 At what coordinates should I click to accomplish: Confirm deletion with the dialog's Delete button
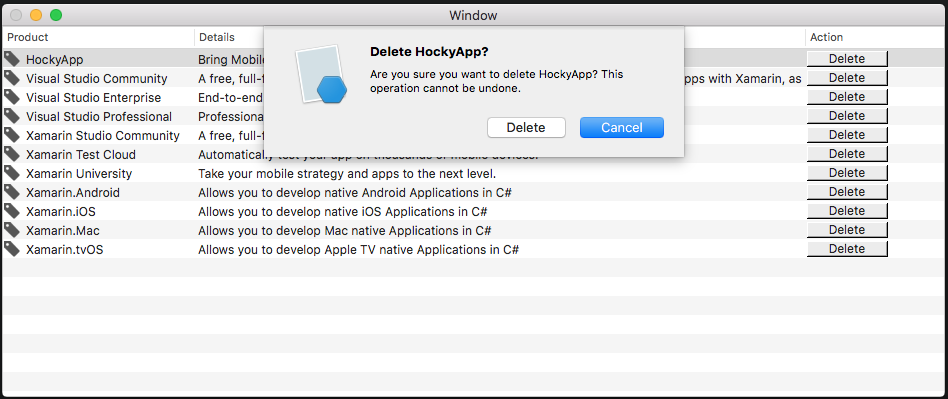pyautogui.click(x=526, y=128)
